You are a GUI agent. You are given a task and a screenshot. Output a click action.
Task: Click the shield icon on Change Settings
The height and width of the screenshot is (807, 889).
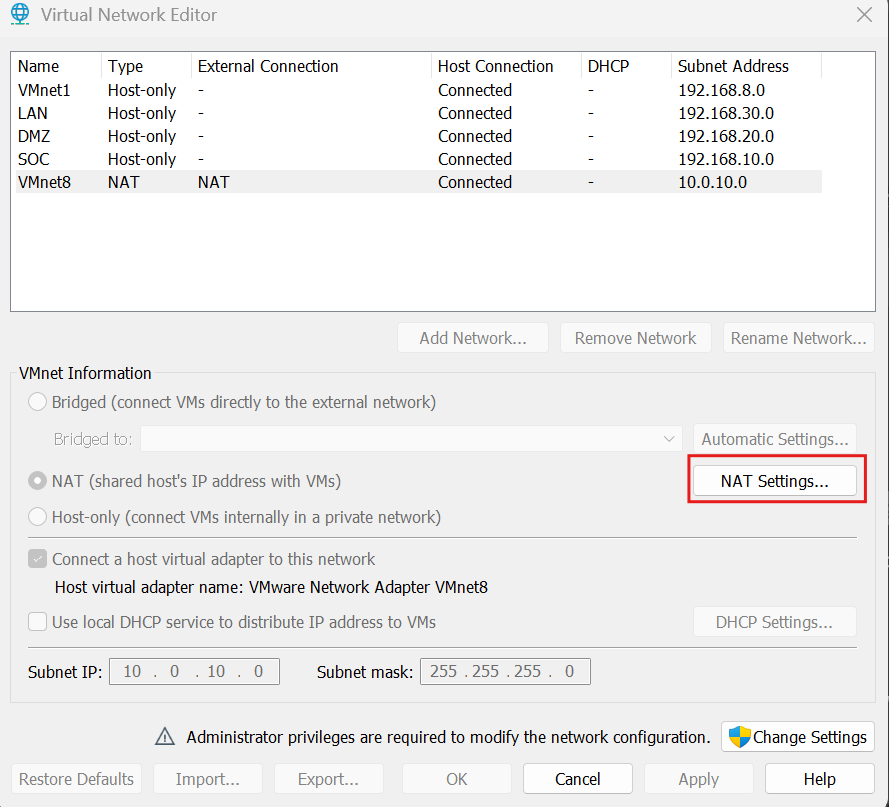coord(739,737)
